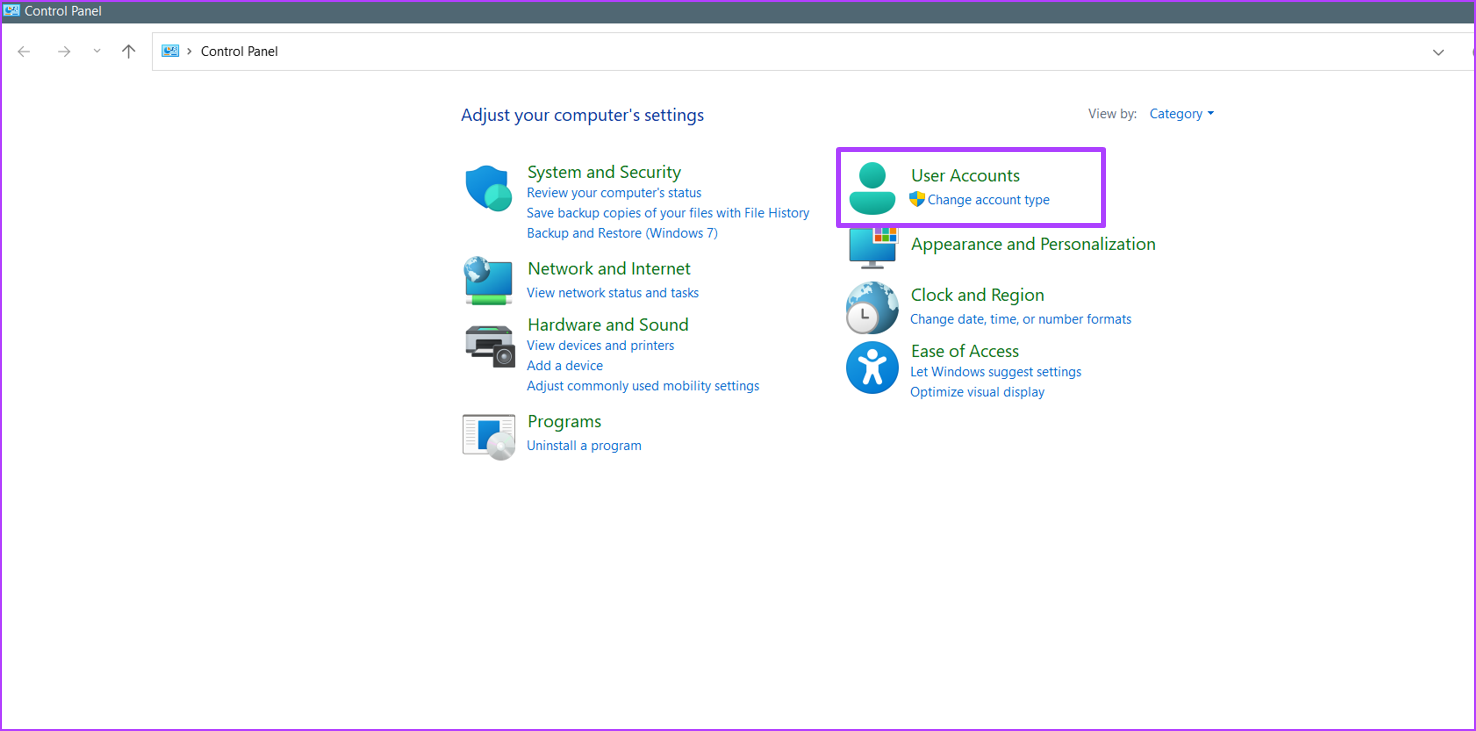Viewport: 1476px width, 731px height.
Task: Click Control Panel text in address bar
Action: (x=239, y=52)
